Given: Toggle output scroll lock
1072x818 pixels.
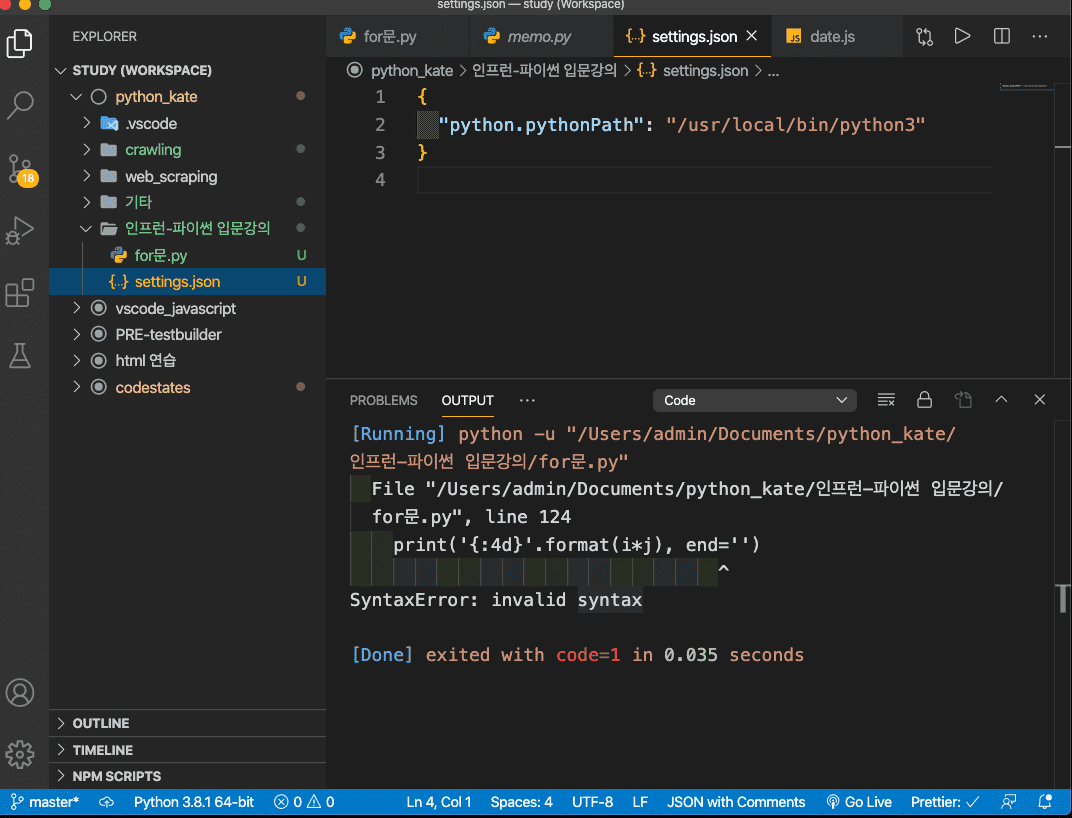Looking at the screenshot, I should 924,400.
